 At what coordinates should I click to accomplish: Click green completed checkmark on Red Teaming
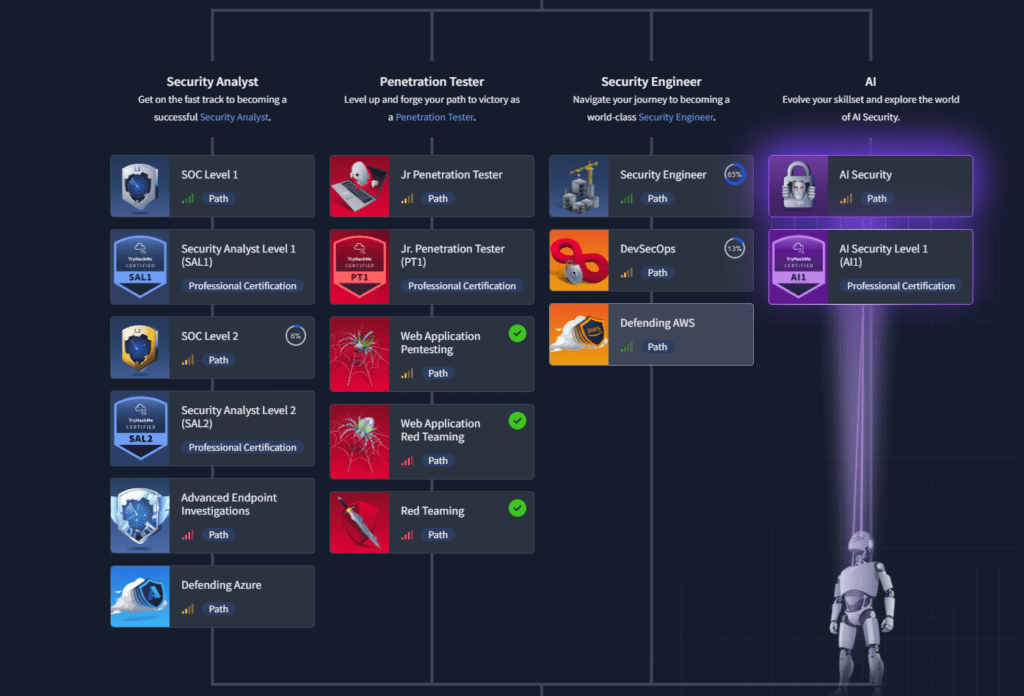(517, 508)
